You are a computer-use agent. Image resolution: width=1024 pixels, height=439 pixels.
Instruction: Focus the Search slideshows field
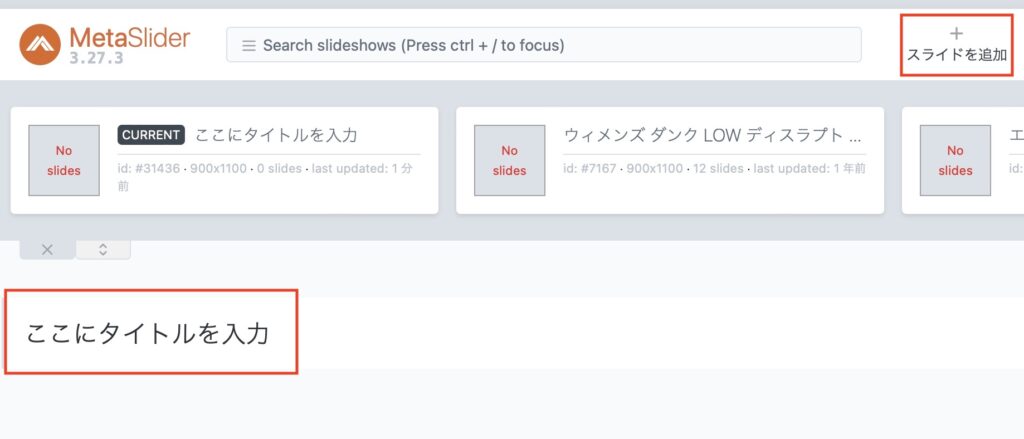543,45
